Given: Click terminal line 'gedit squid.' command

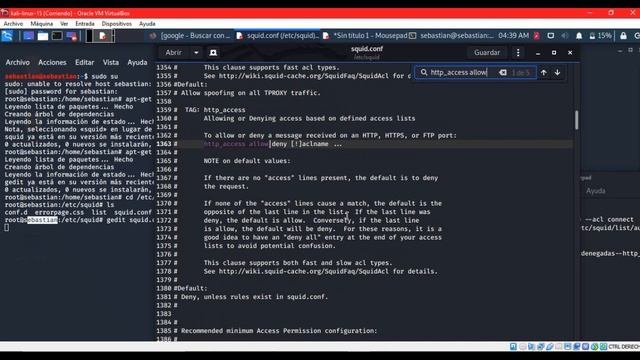Looking at the screenshot, I should click(x=129, y=220).
